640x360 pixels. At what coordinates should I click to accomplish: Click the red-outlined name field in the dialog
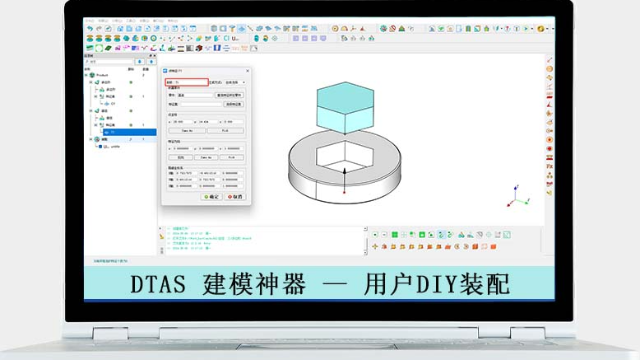(x=187, y=82)
